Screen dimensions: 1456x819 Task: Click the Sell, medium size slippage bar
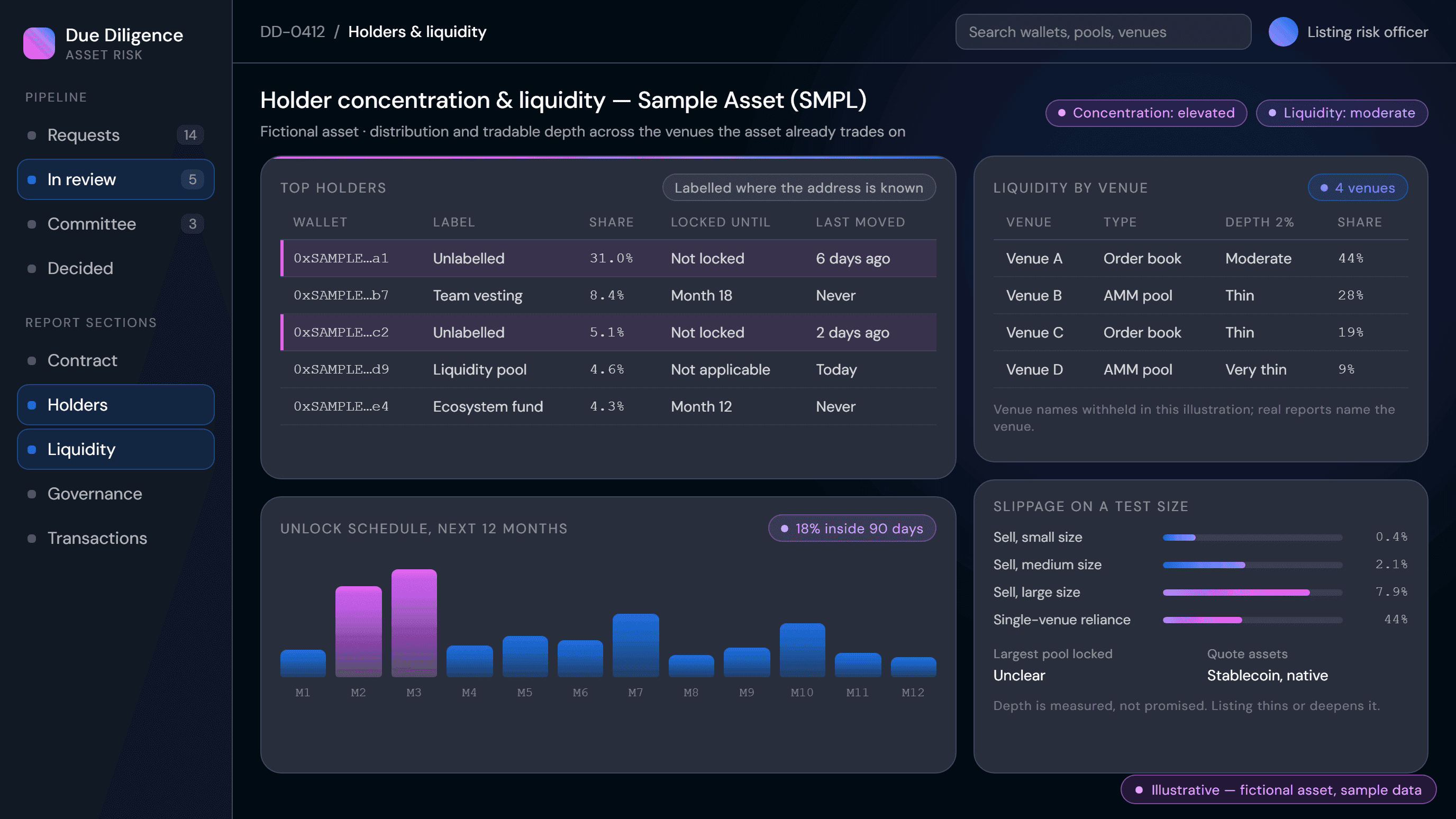1252,565
